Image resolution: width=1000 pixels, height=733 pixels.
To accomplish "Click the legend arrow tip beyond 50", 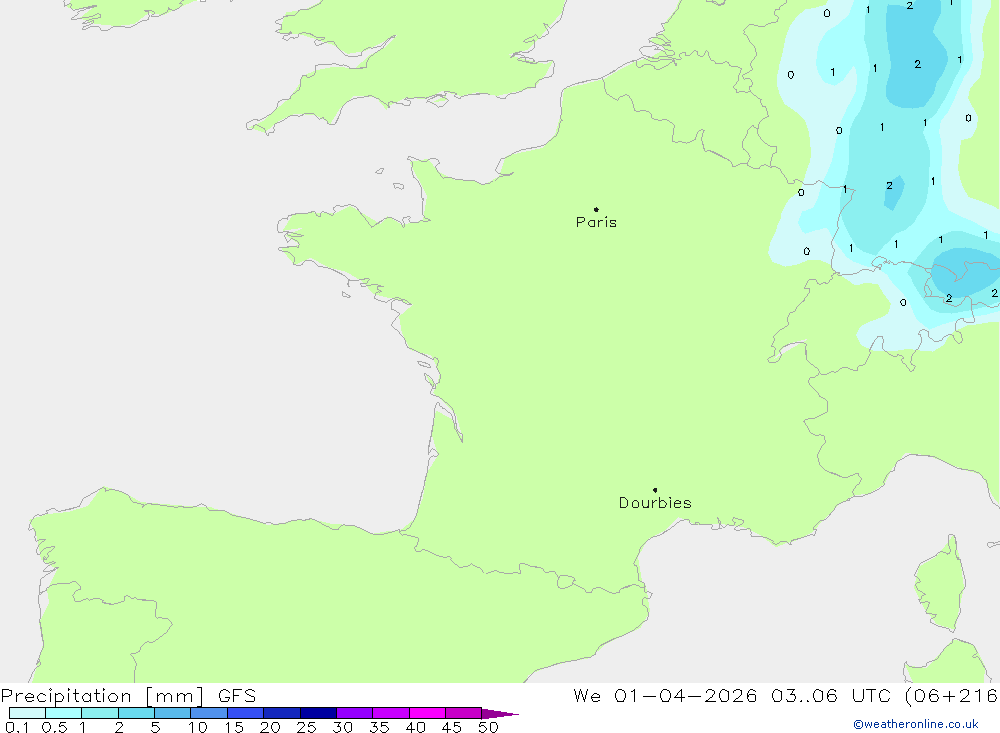I will (x=501, y=713).
